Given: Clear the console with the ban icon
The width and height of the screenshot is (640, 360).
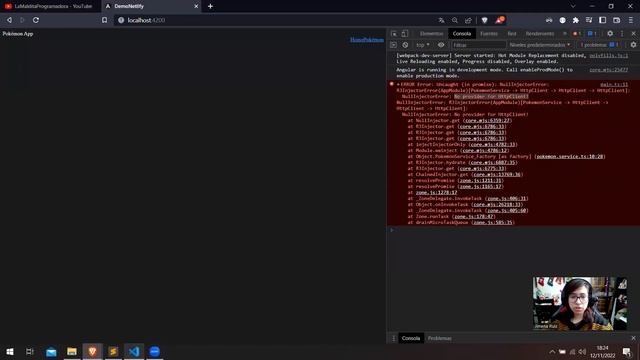Looking at the screenshot, I should 405,45.
